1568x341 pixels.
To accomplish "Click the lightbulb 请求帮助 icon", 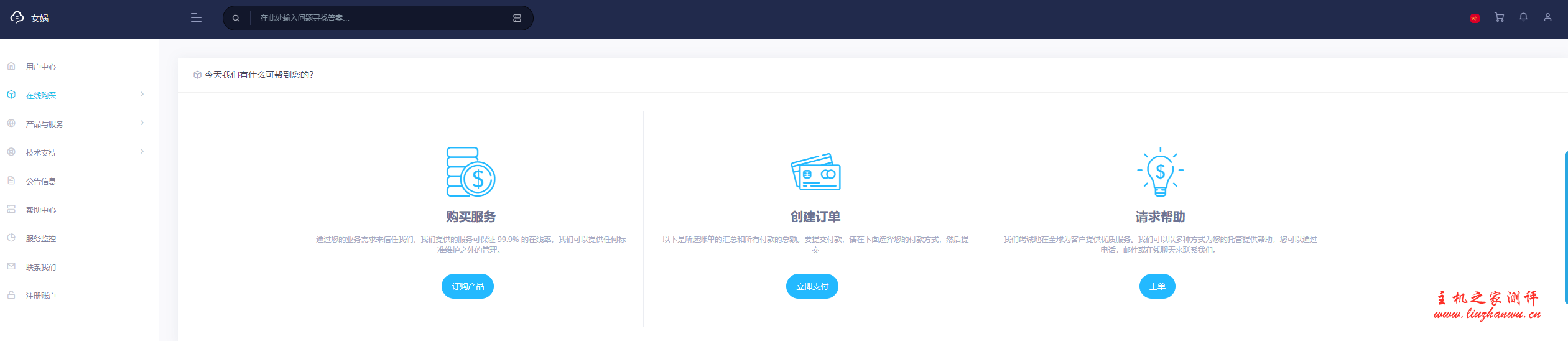I will pos(1160,172).
